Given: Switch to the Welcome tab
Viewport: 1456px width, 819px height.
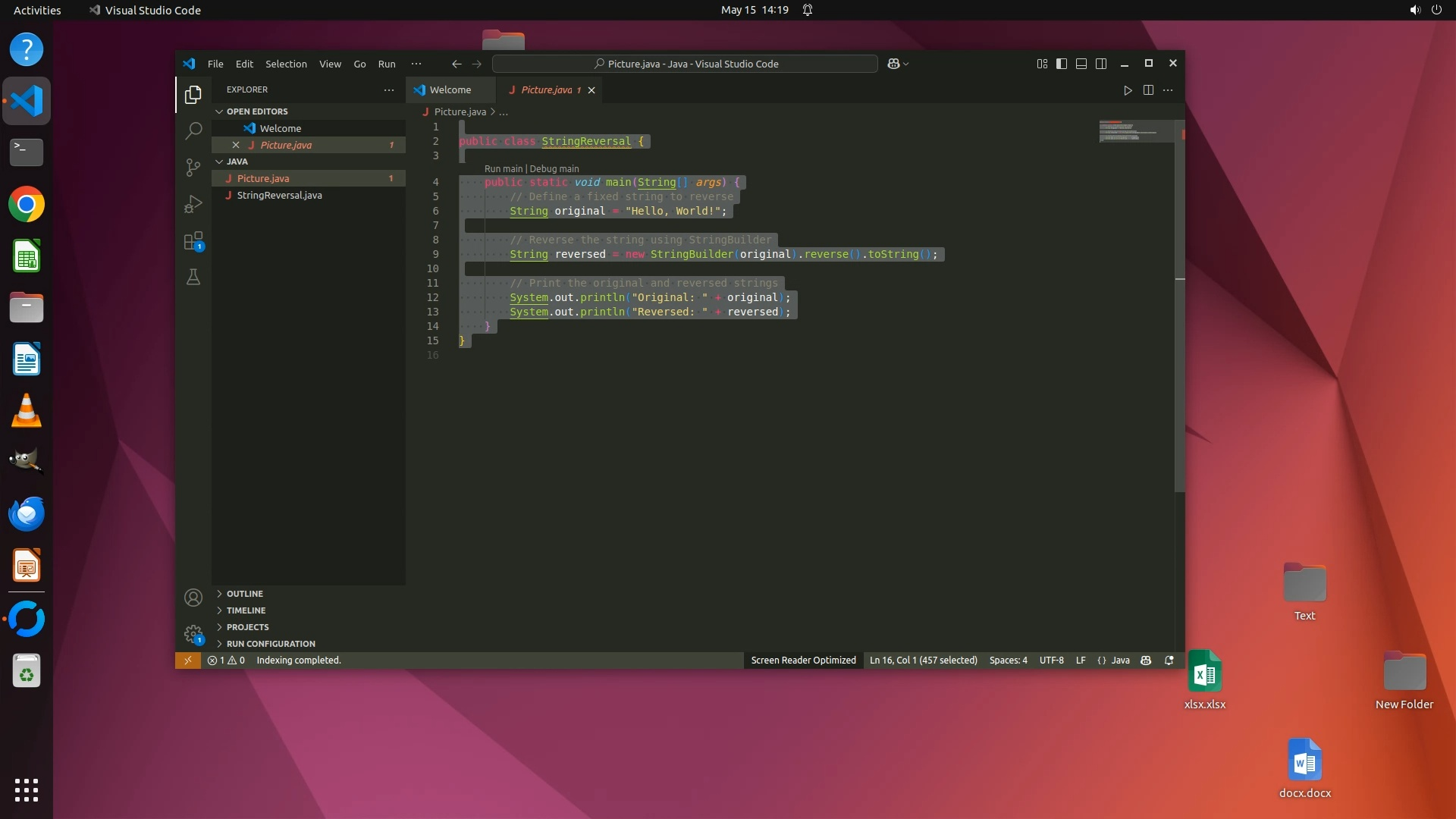Looking at the screenshot, I should [x=450, y=90].
